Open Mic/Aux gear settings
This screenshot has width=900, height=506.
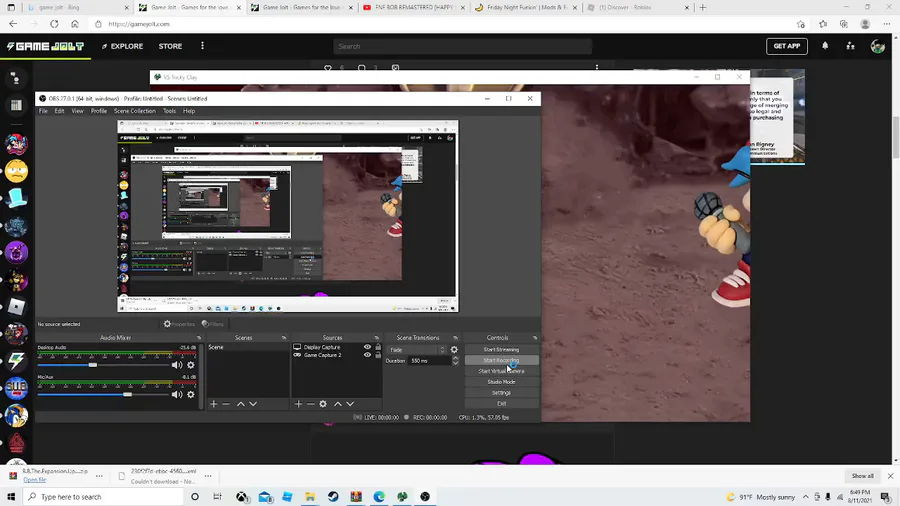coord(191,395)
